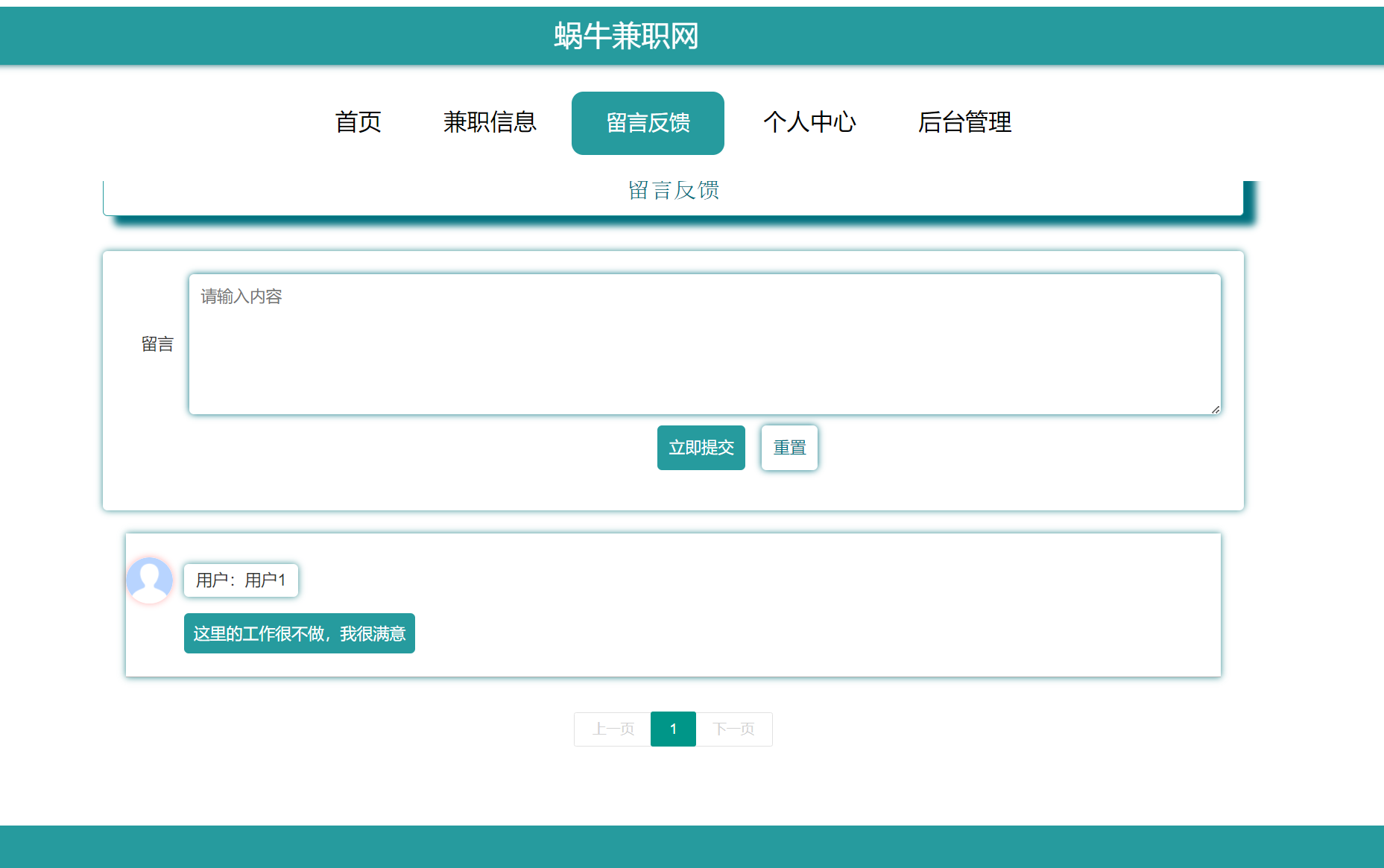Click the 蜗牛兼职网 site title
The height and width of the screenshot is (868, 1384).
tap(626, 36)
